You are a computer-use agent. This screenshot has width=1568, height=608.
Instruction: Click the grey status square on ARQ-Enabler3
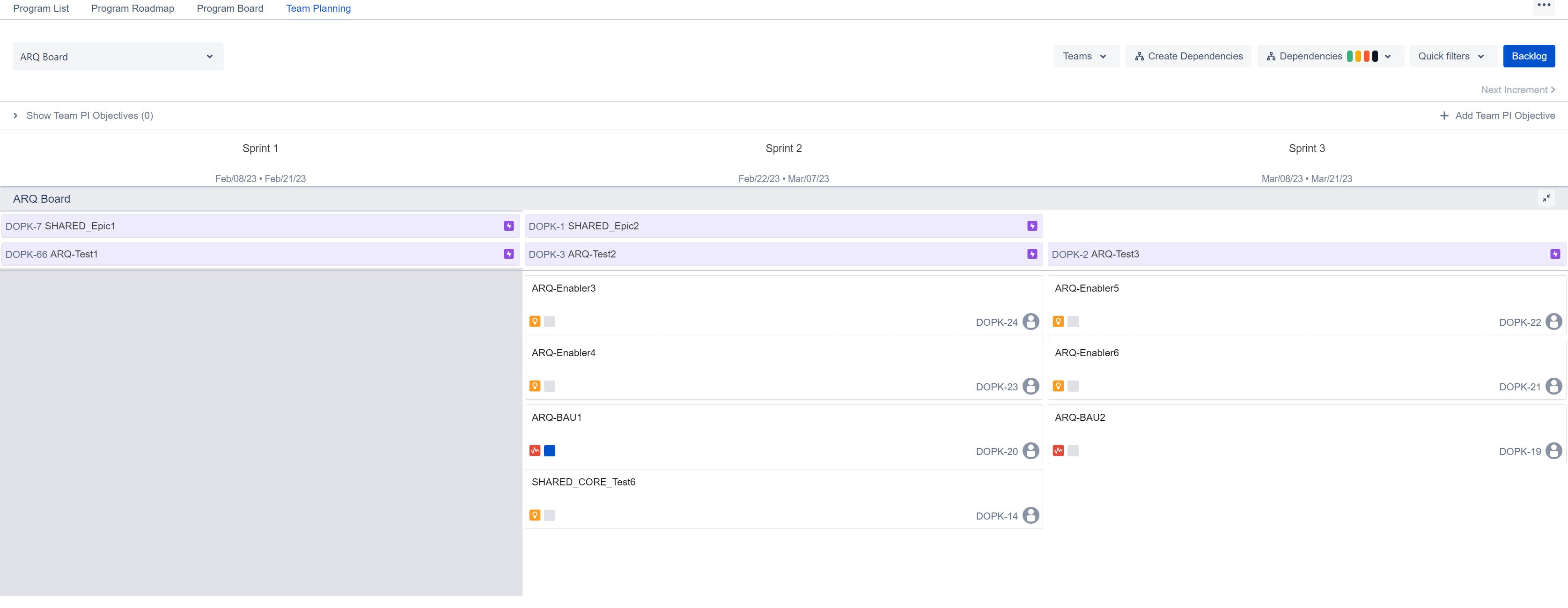pos(550,322)
